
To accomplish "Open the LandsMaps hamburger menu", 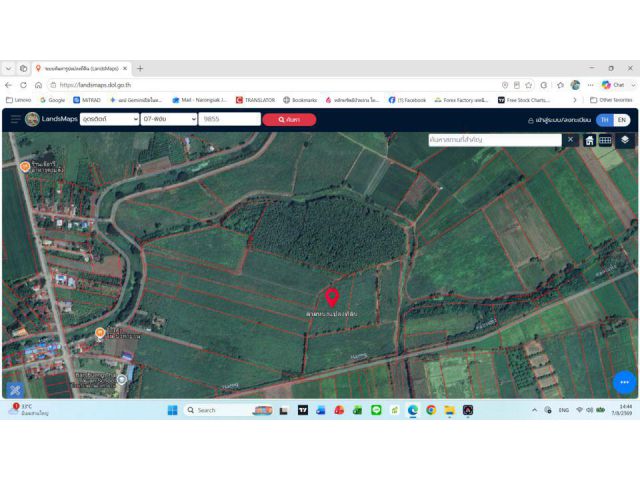I will click(16, 119).
